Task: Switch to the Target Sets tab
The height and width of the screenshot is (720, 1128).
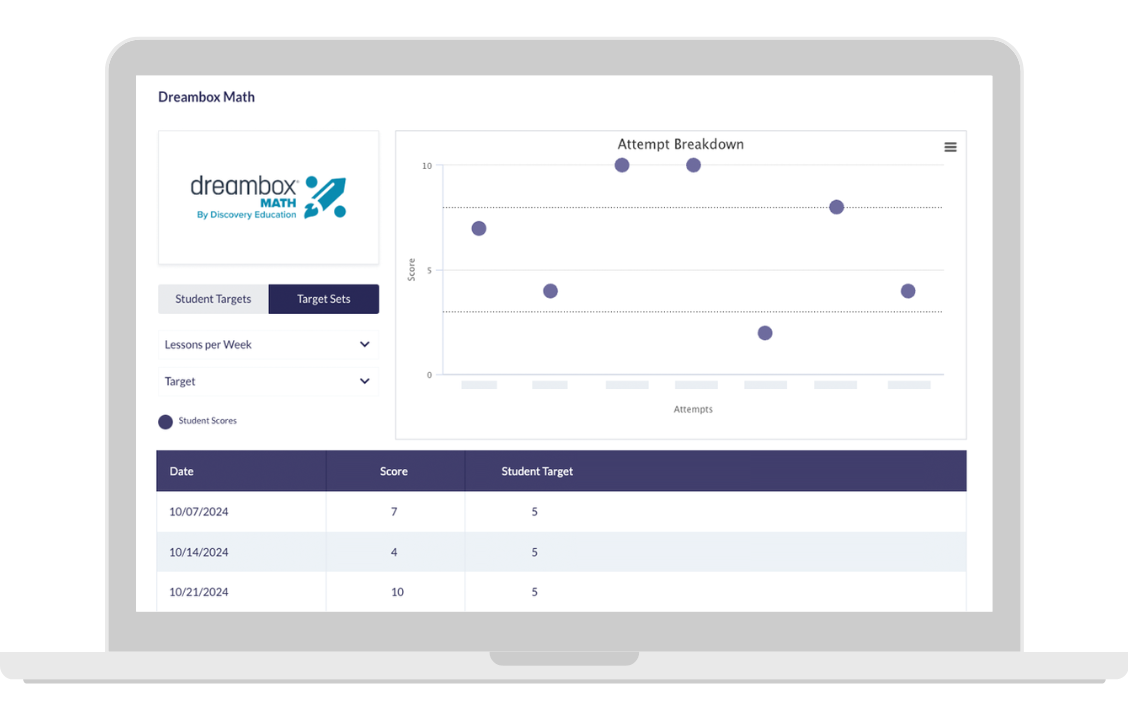Action: tap(323, 299)
